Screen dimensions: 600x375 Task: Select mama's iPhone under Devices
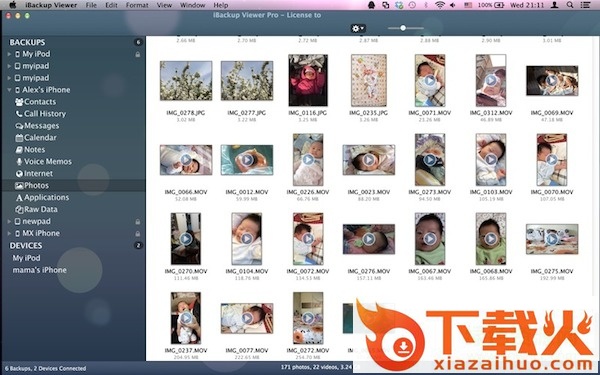(x=39, y=270)
